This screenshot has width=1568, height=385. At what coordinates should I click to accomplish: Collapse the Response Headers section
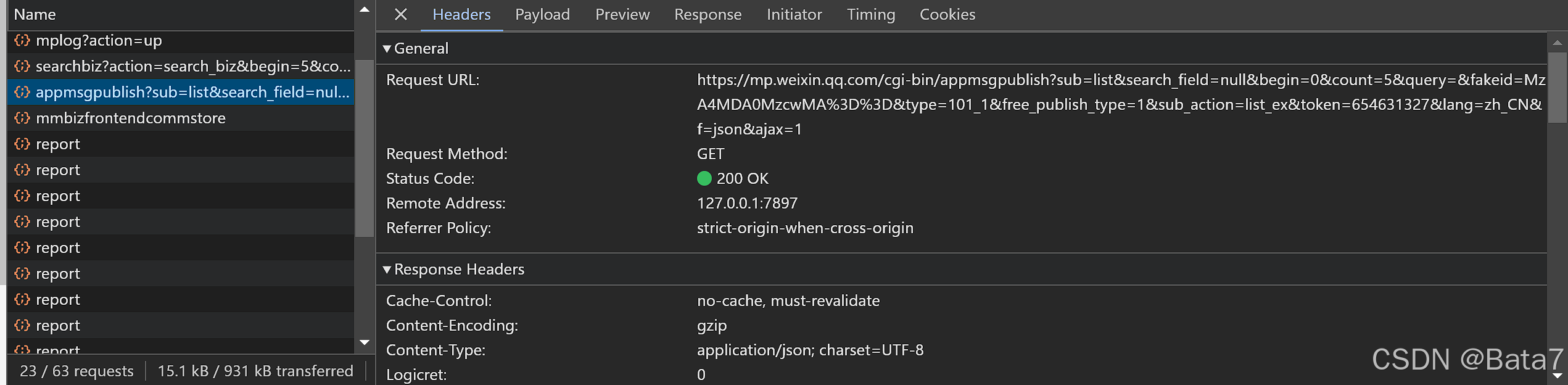tap(387, 270)
